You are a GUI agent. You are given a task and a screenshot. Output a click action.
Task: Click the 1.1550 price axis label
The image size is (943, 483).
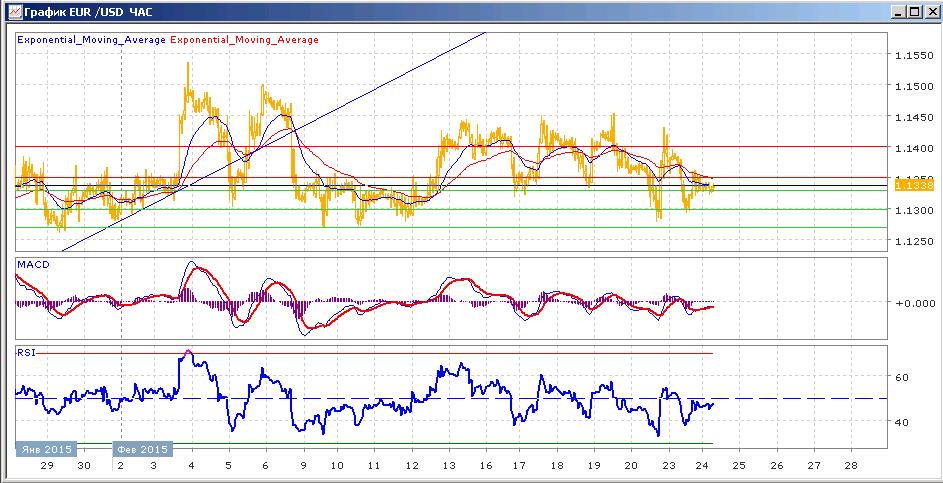click(914, 55)
